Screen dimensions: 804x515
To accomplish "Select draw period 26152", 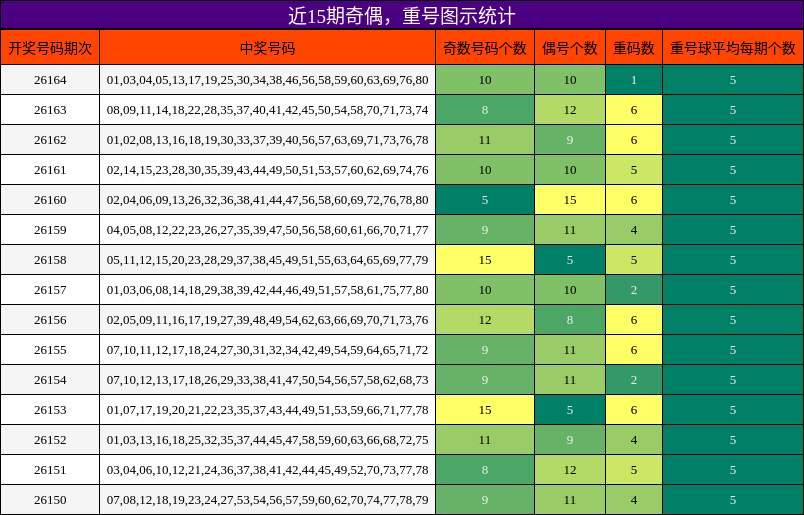I will (50, 440).
